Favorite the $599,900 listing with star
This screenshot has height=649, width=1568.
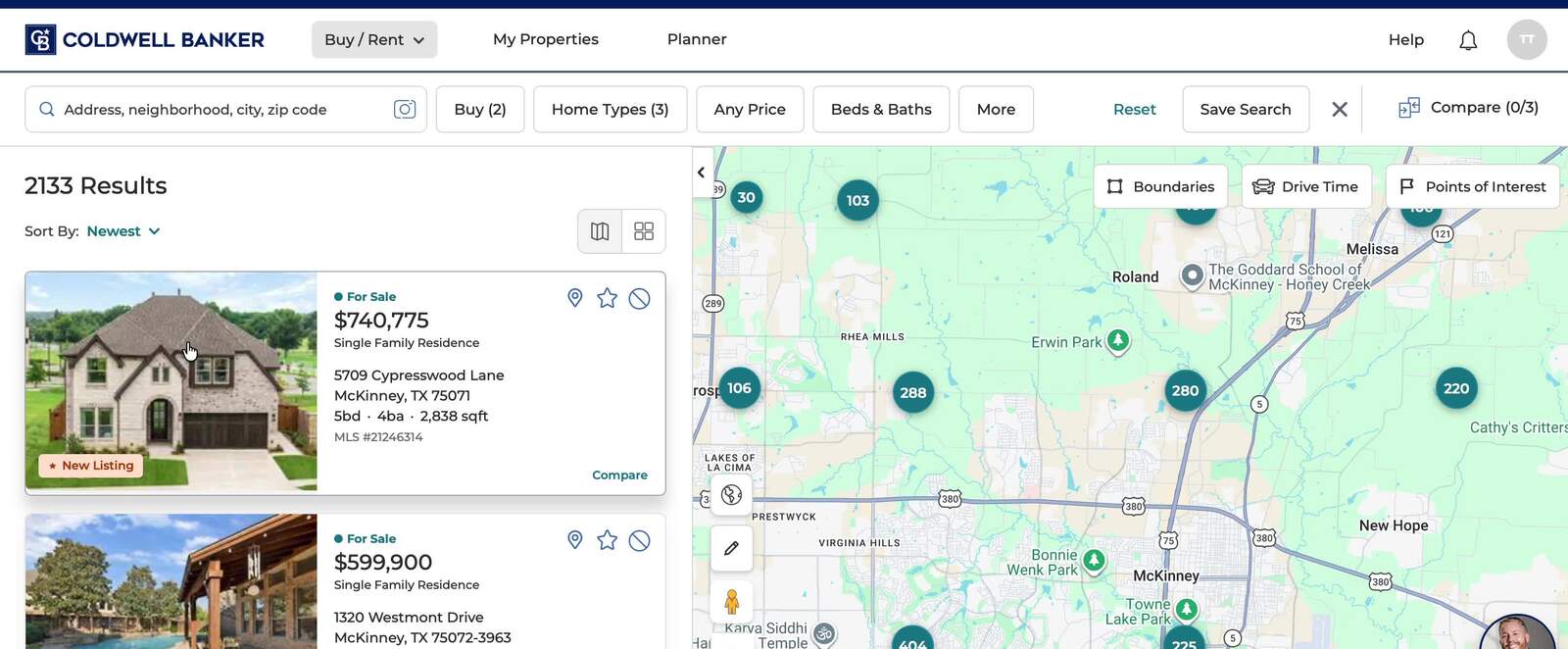[x=608, y=540]
